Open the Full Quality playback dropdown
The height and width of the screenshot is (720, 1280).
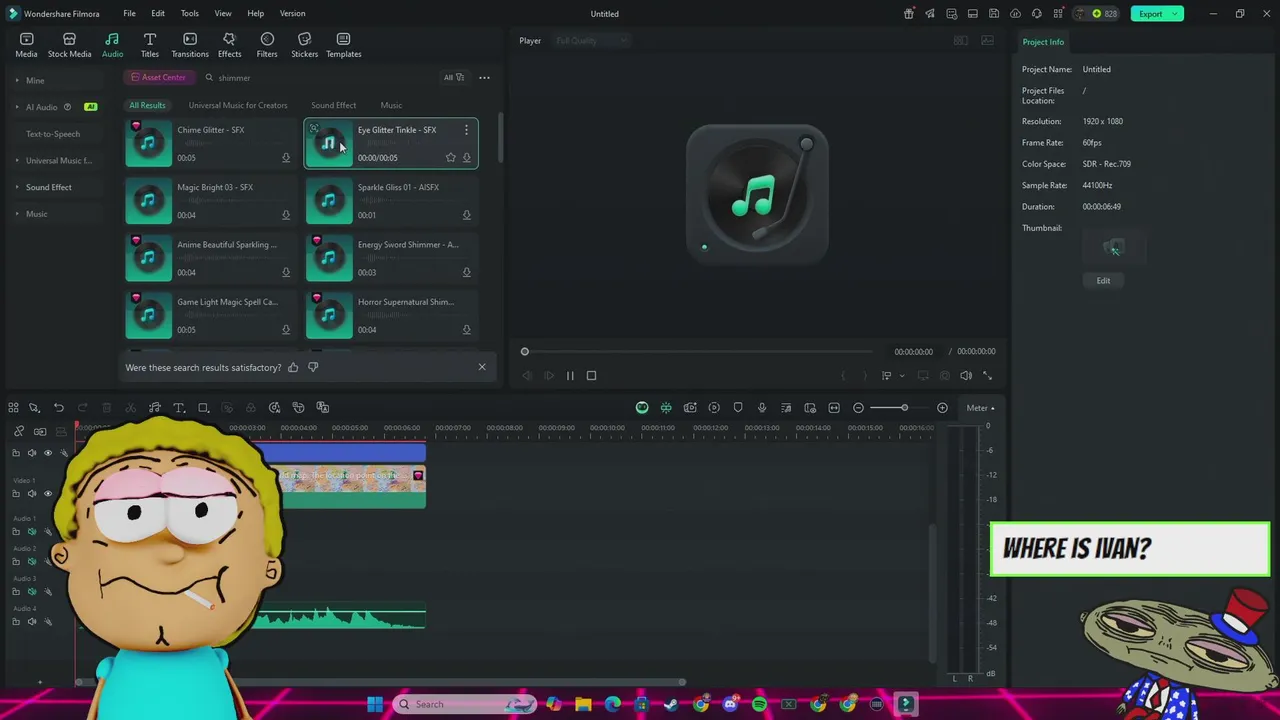pos(592,41)
